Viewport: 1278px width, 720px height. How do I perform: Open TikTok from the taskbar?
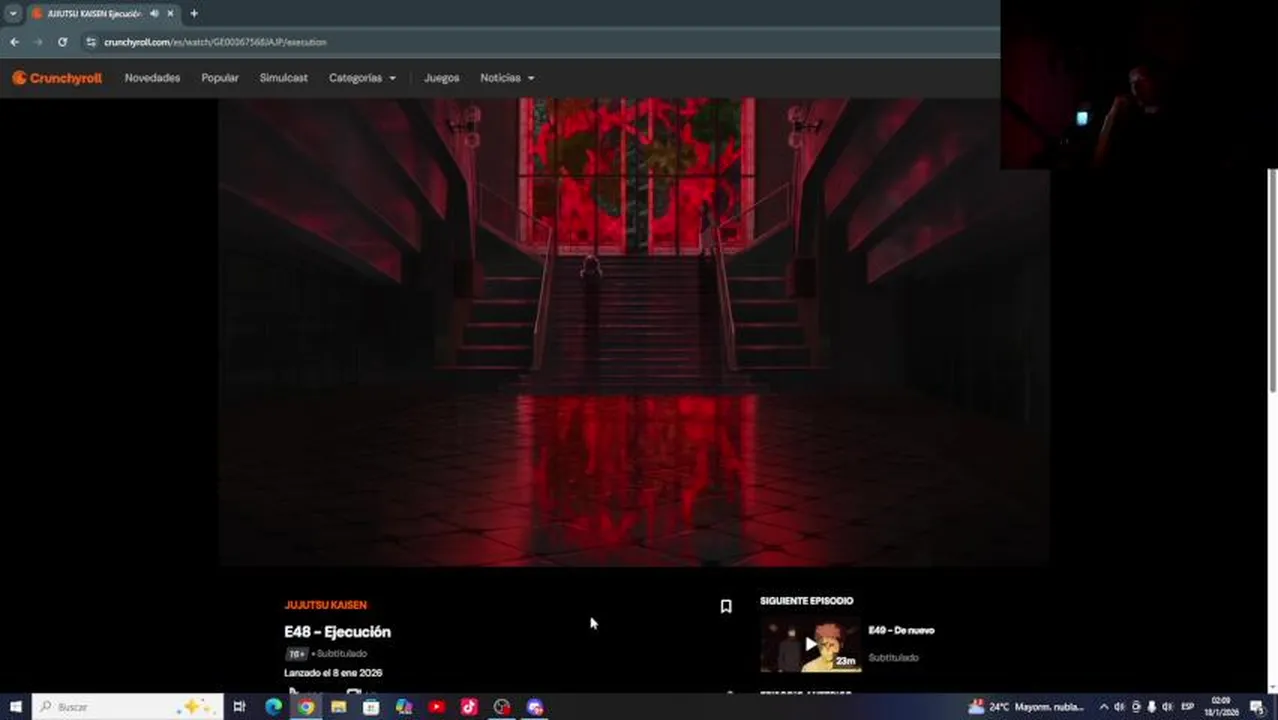[469, 707]
